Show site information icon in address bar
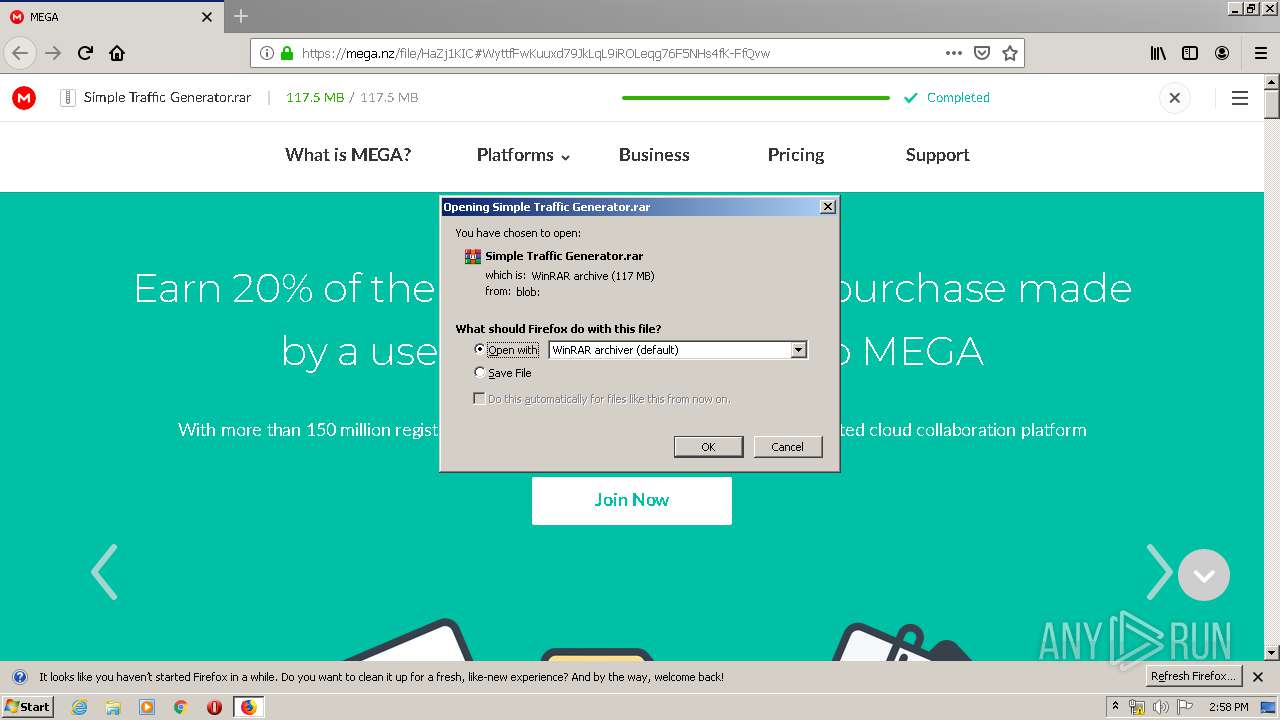 [x=267, y=53]
